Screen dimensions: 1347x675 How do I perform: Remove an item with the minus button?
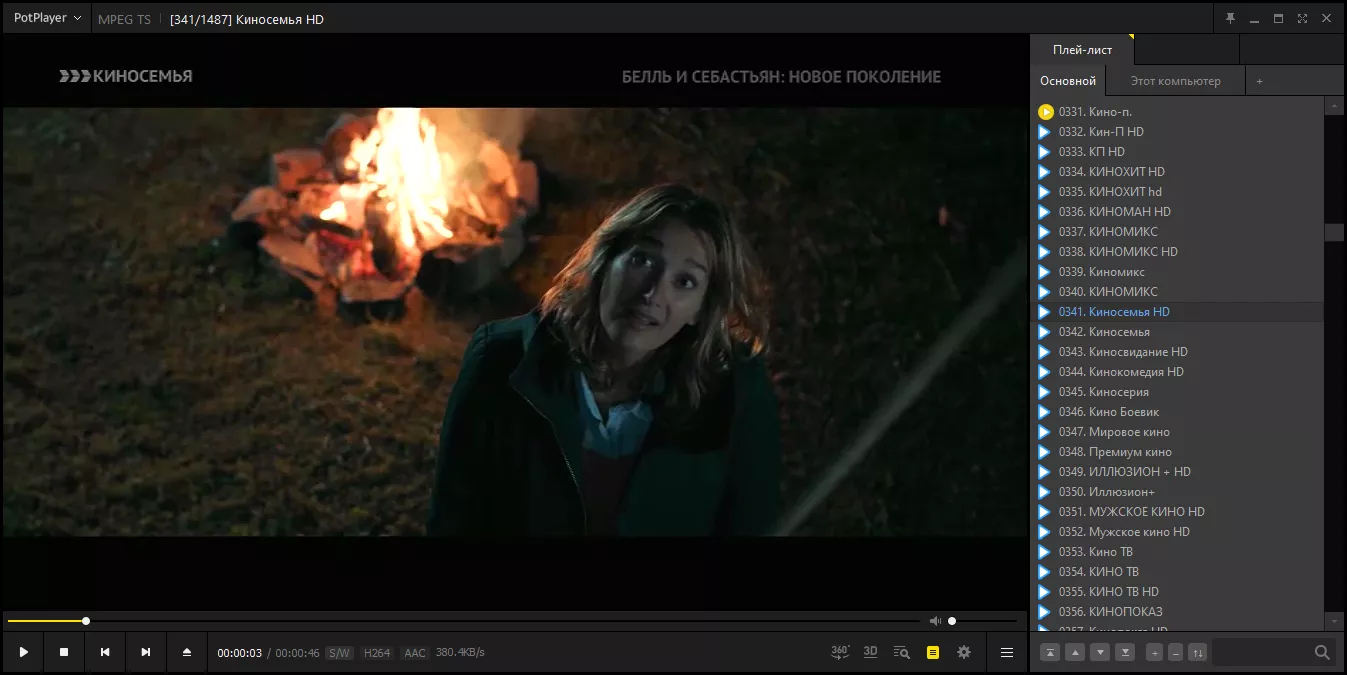(x=1176, y=652)
